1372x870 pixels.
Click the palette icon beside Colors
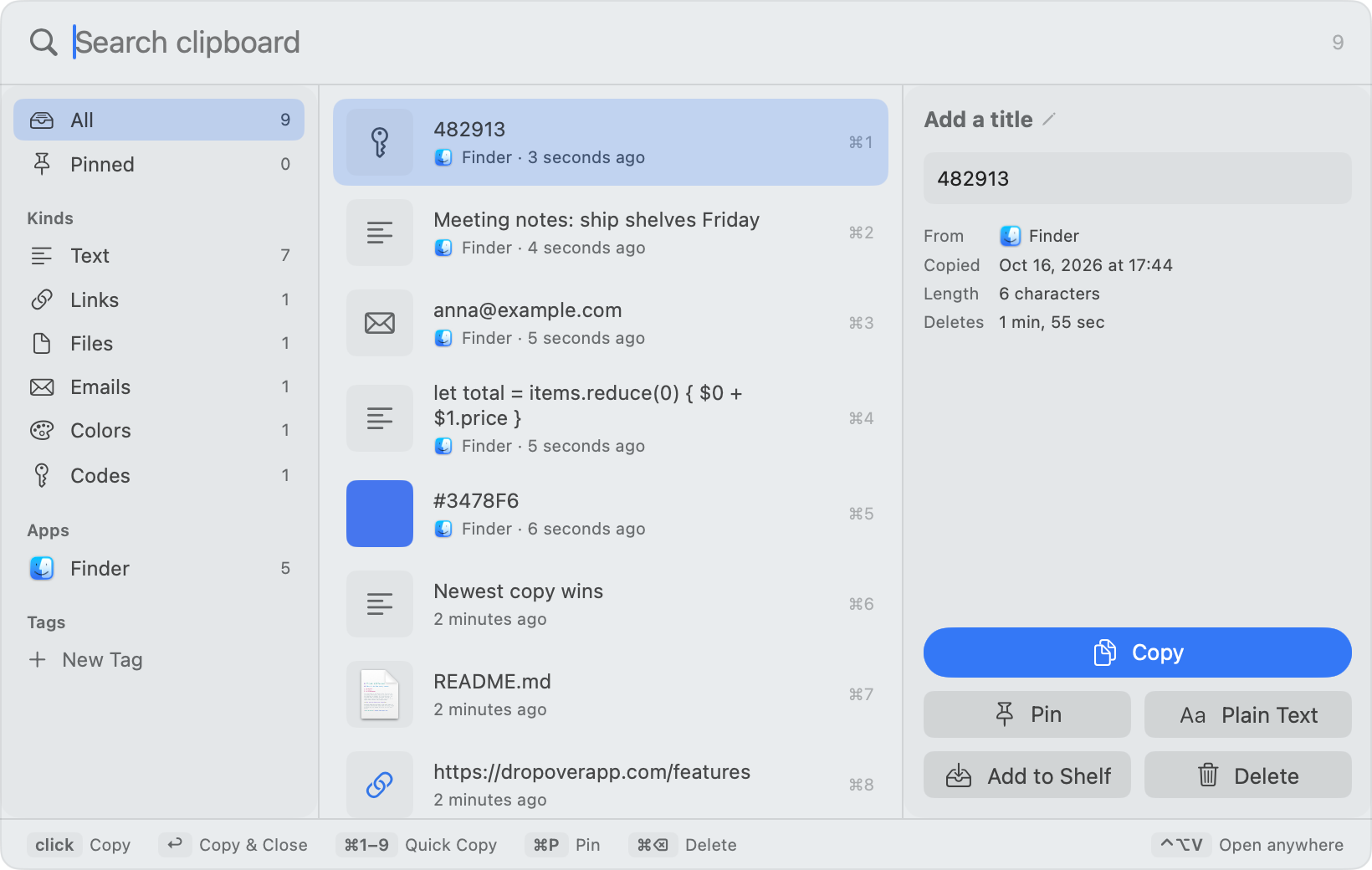coord(42,430)
